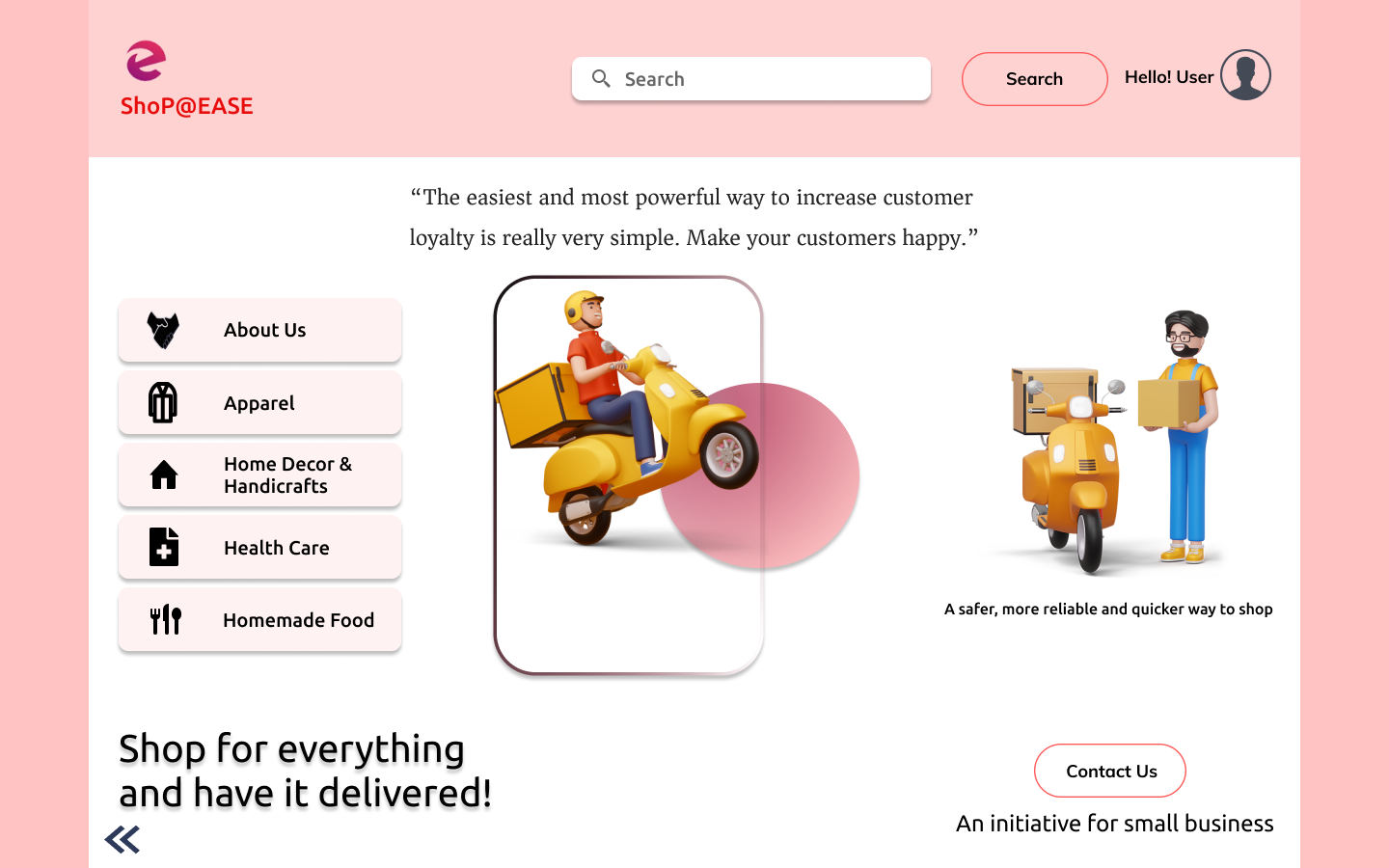Click the Apparel jacket icon
Viewport: 1389px width, 868px height.
[x=163, y=402]
